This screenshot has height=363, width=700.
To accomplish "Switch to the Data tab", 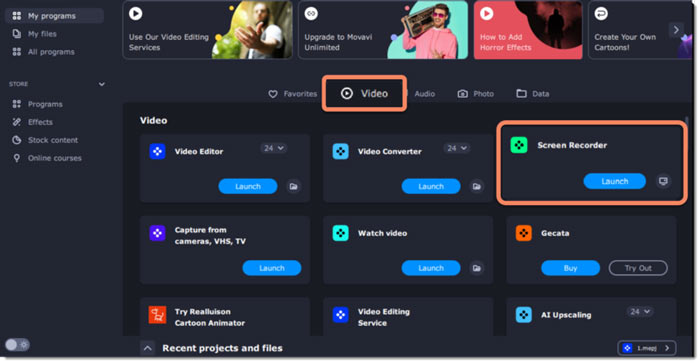I will click(x=533, y=94).
